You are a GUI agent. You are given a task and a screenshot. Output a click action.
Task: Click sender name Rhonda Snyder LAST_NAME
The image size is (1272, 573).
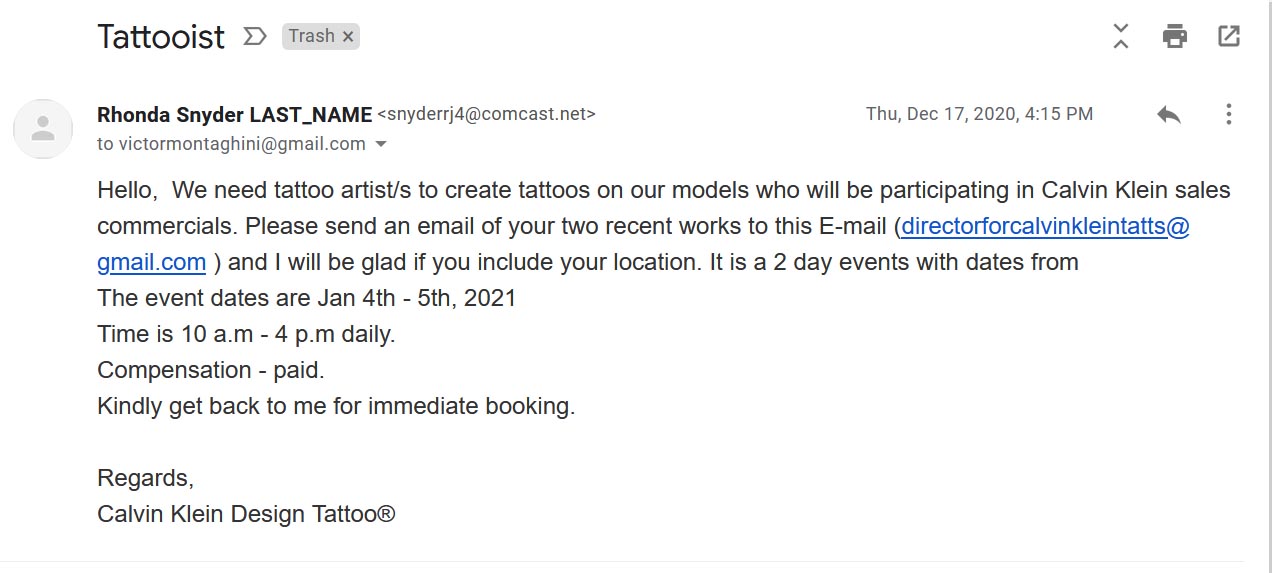point(235,114)
